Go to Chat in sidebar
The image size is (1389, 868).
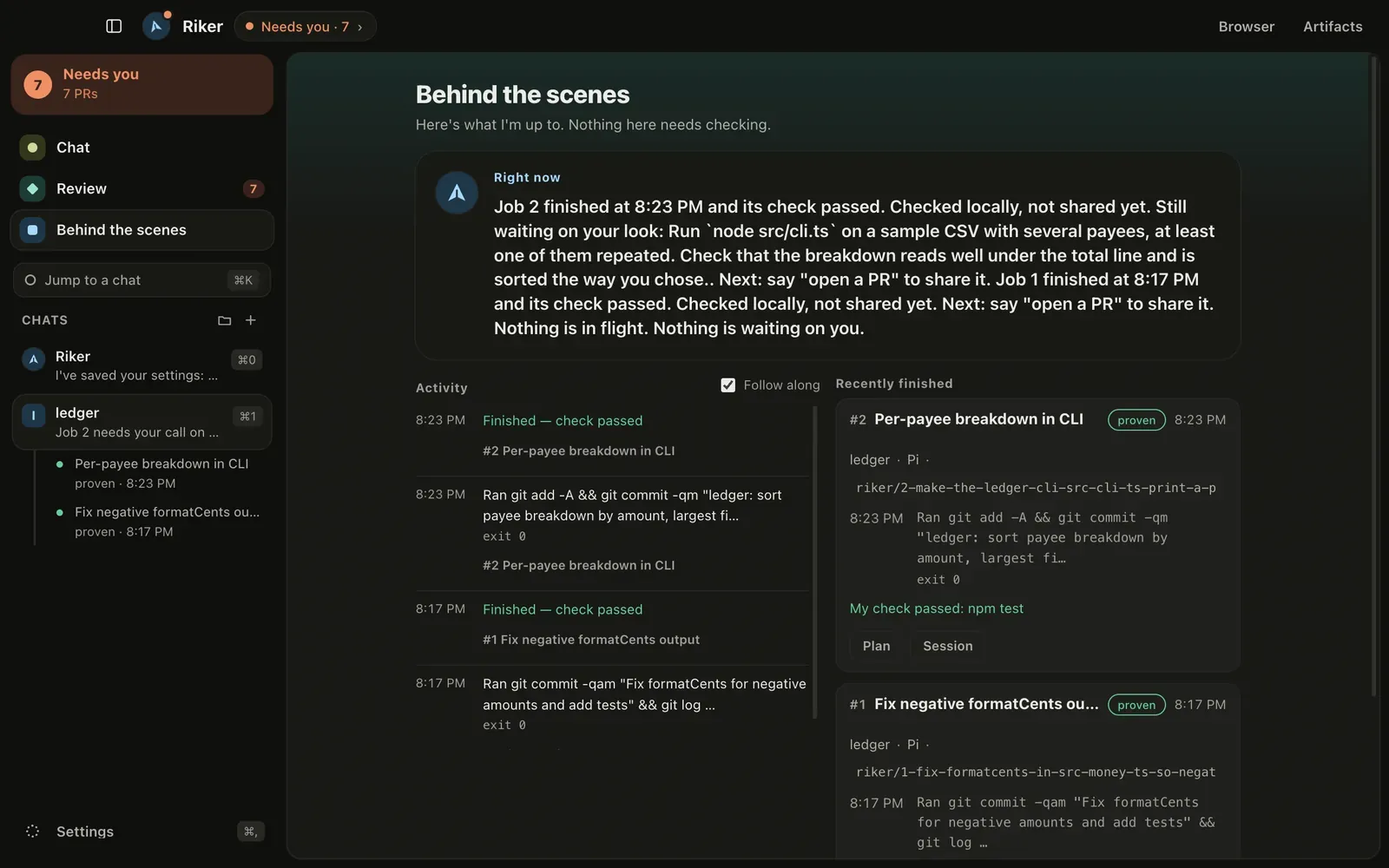point(142,148)
